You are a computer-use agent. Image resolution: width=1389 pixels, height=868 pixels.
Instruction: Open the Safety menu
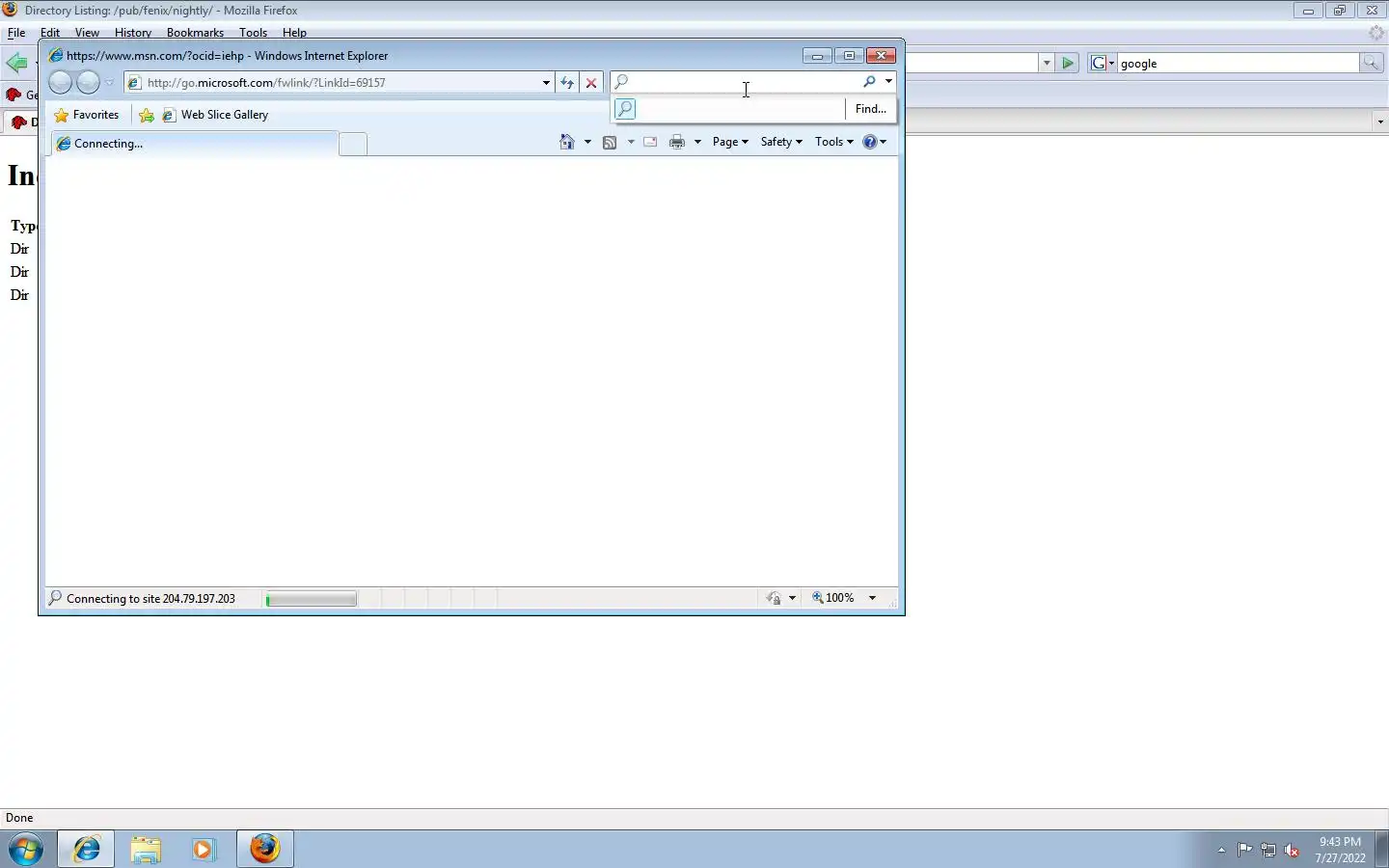pos(781,142)
